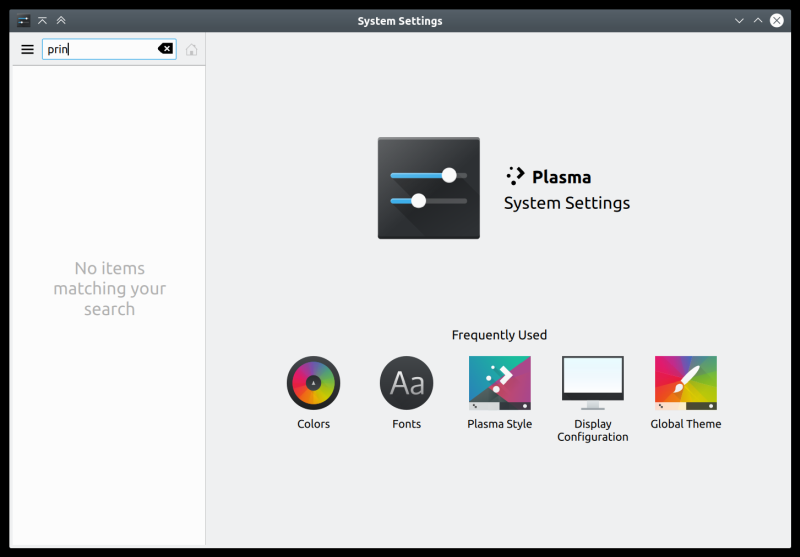Click the 'System Settings' window title
The width and height of the screenshot is (800, 557).
(x=400, y=21)
